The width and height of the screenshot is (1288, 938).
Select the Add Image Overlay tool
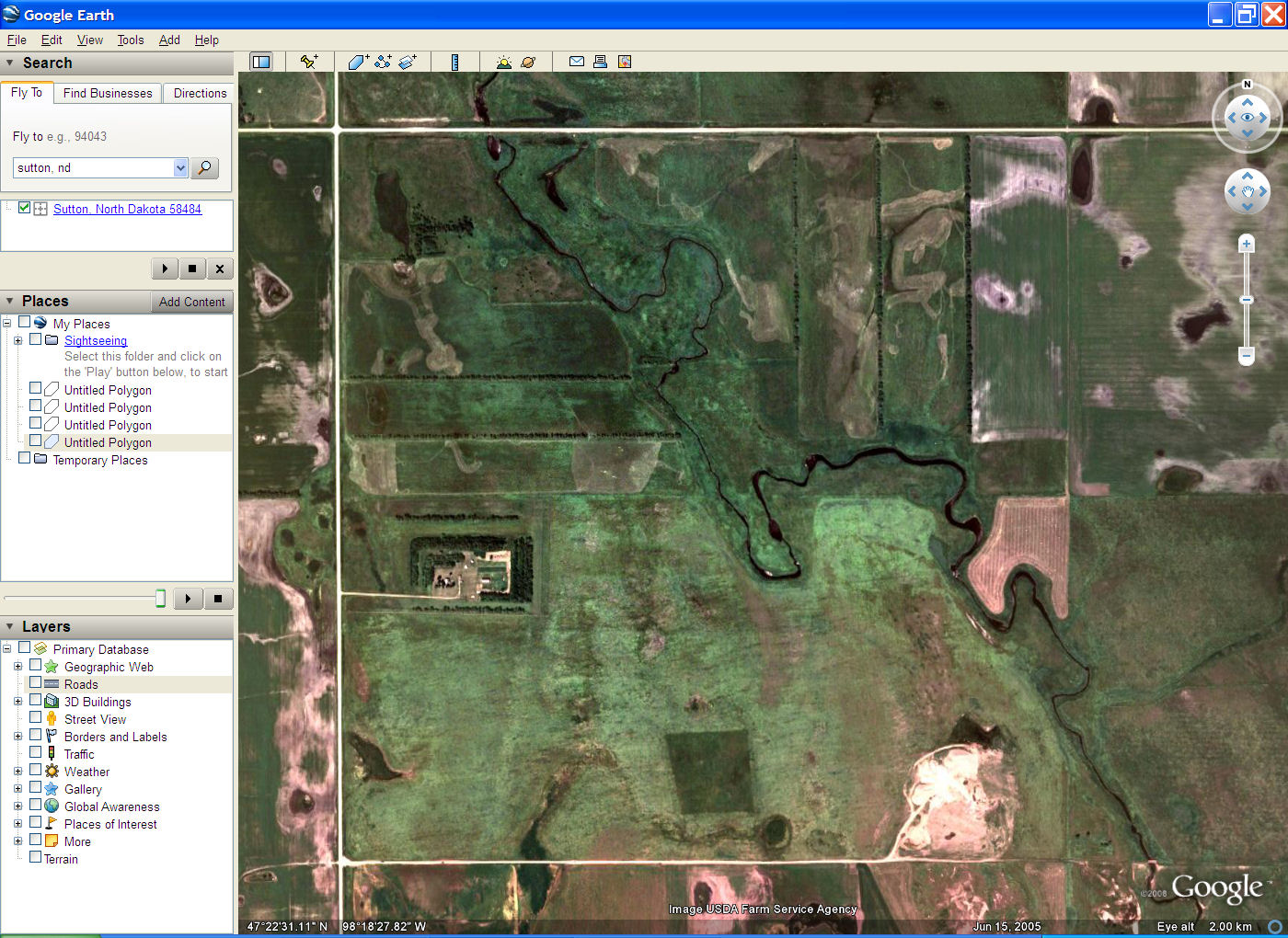[408, 62]
